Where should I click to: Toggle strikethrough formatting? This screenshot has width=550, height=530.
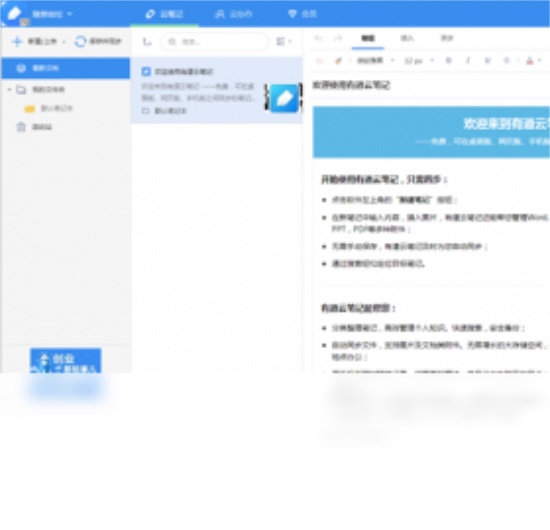(x=507, y=60)
